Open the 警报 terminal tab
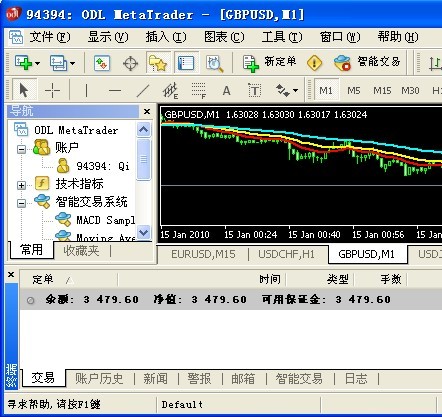442x417 pixels. click(199, 379)
